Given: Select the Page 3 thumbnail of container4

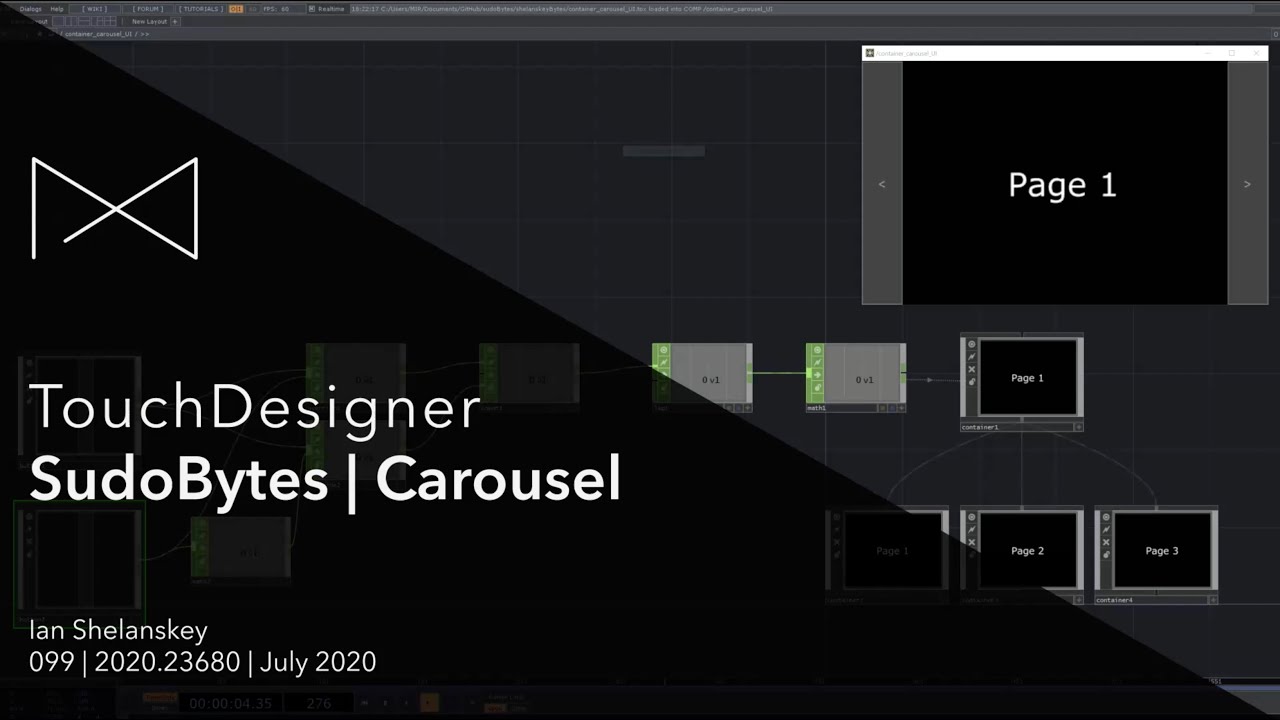Looking at the screenshot, I should pos(1163,551).
